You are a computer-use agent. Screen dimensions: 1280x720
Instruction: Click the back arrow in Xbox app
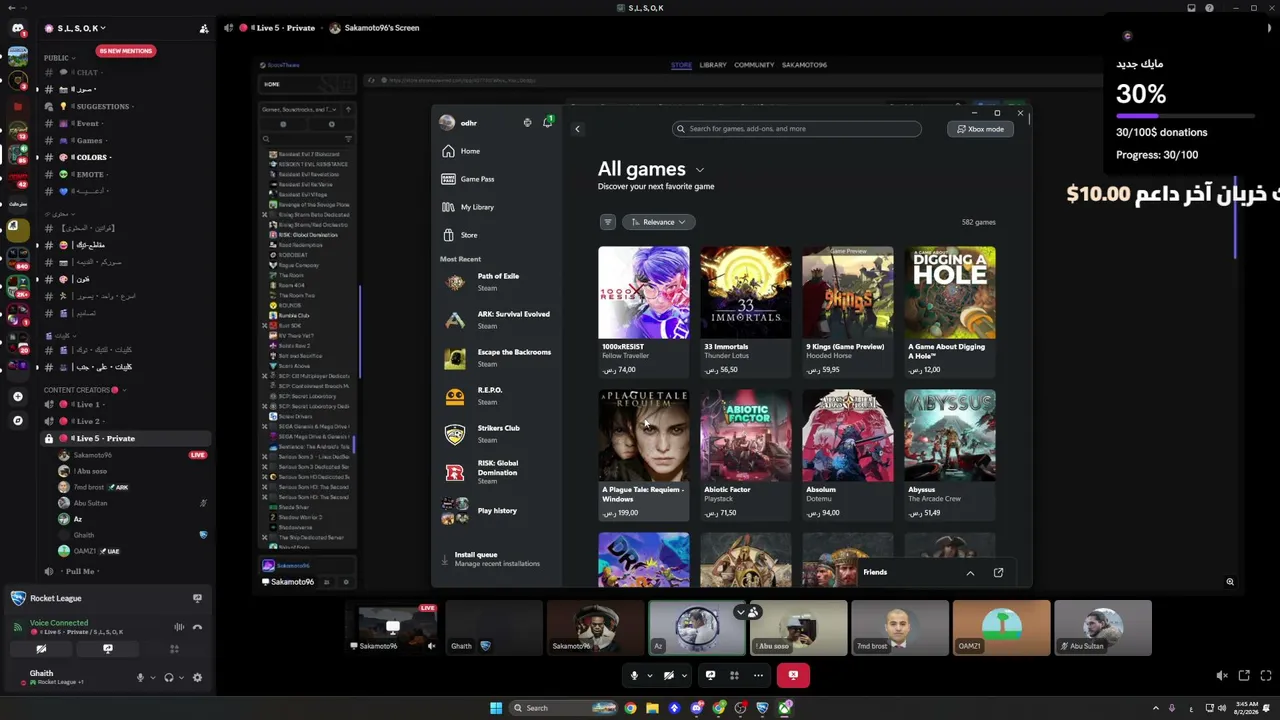tap(577, 129)
